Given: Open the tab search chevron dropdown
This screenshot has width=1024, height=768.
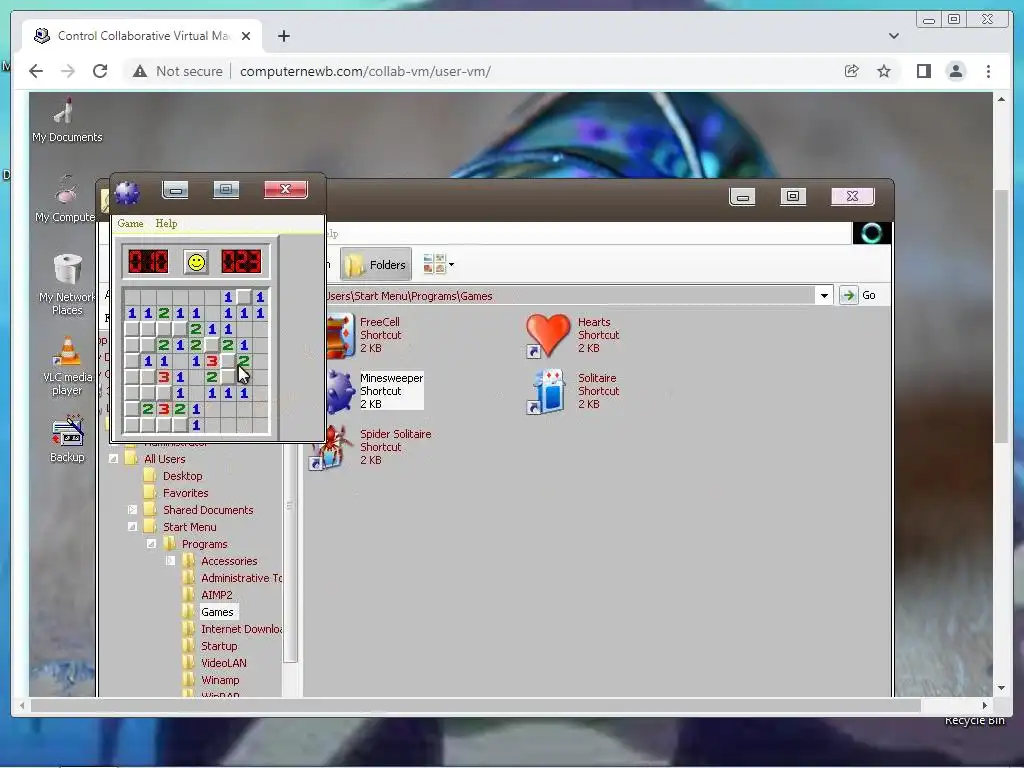Looking at the screenshot, I should click(x=893, y=36).
